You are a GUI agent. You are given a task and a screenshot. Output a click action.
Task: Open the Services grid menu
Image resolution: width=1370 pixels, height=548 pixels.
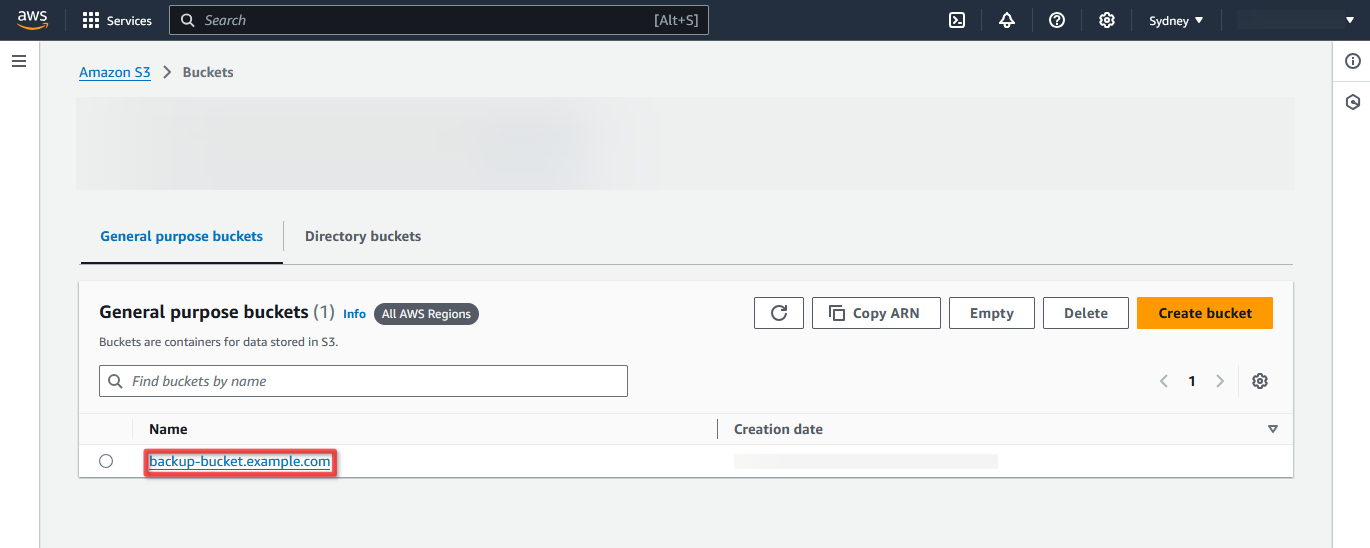[117, 20]
